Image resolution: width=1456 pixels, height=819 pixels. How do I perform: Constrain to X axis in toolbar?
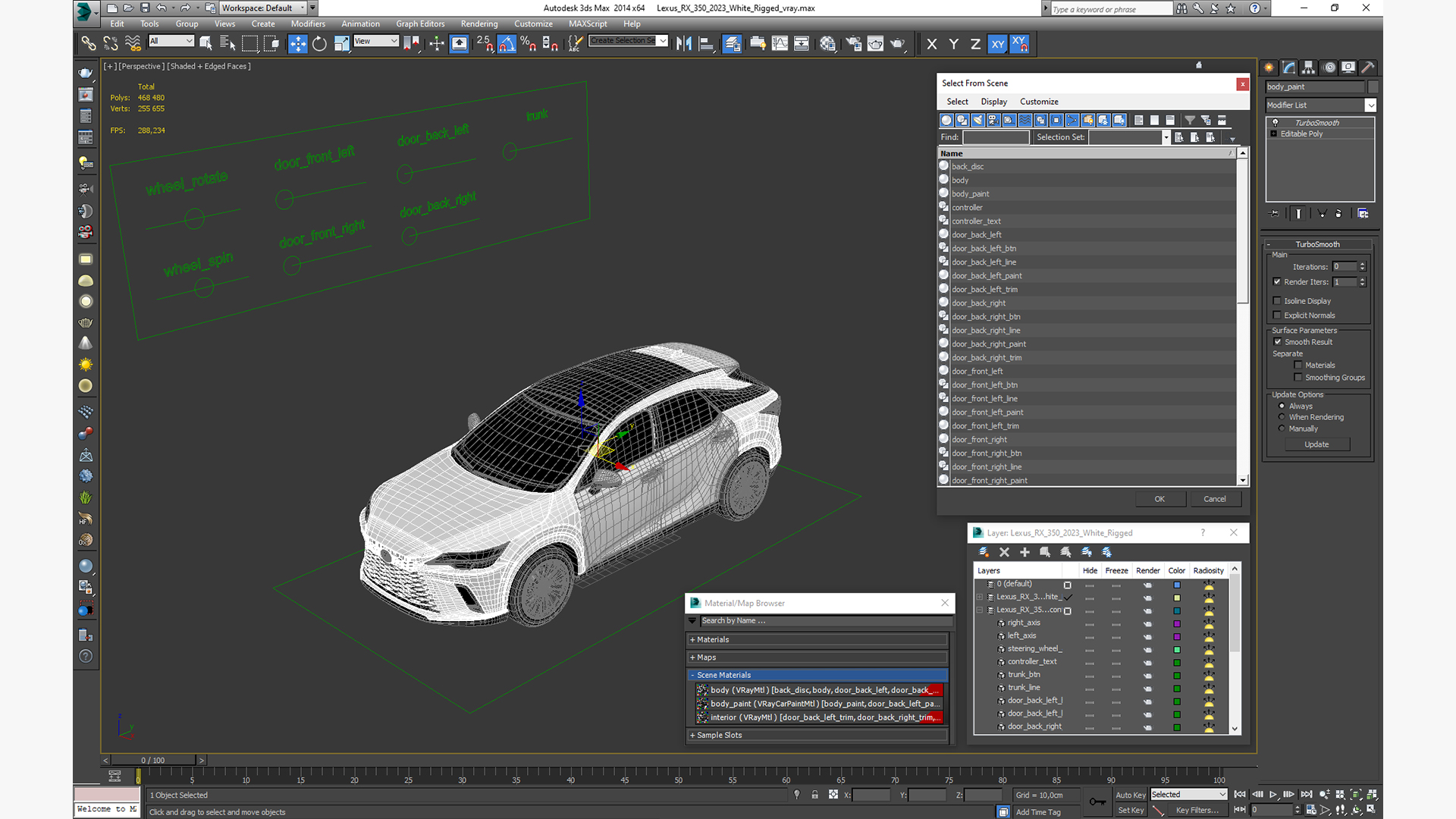click(932, 44)
